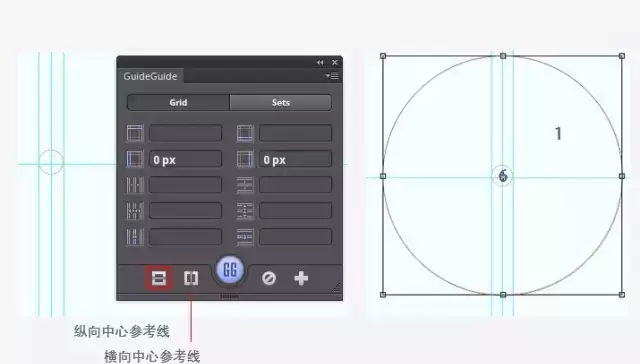The width and height of the screenshot is (640, 364).
Task: Click the vertical midpoint guide button
Action: pos(191,278)
